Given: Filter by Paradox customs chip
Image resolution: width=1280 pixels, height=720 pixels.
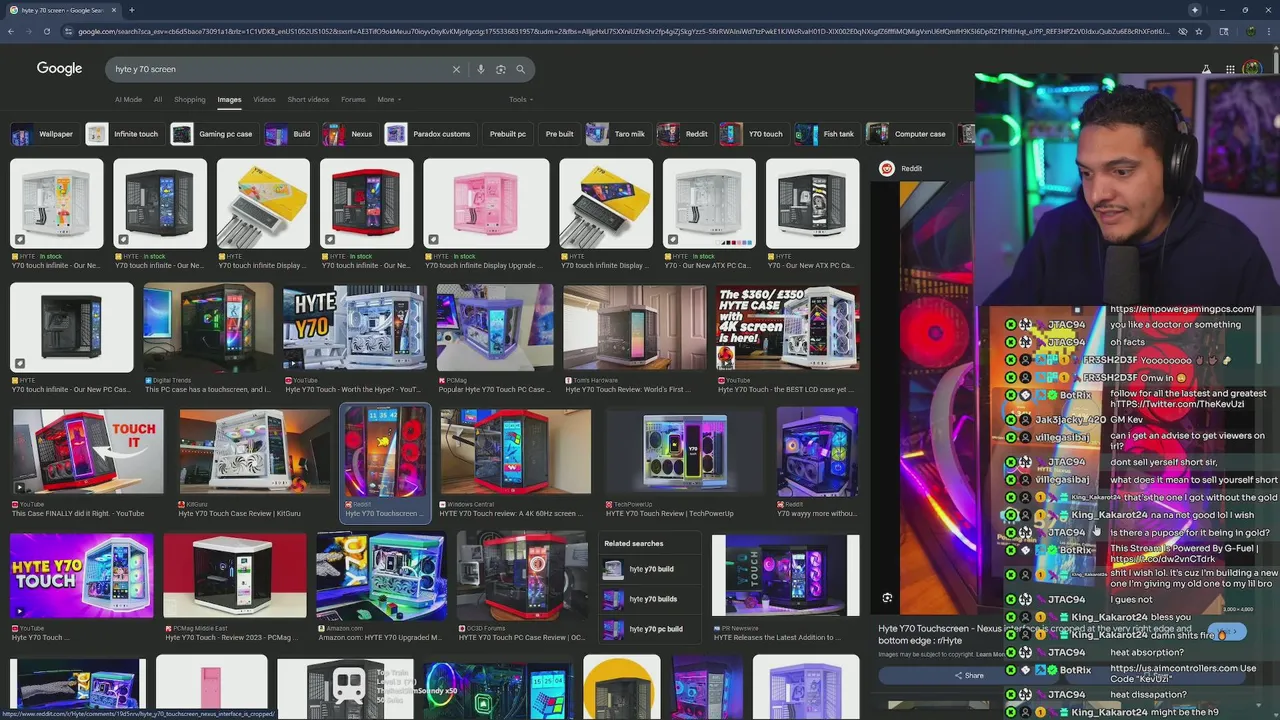Looking at the screenshot, I should coord(429,134).
